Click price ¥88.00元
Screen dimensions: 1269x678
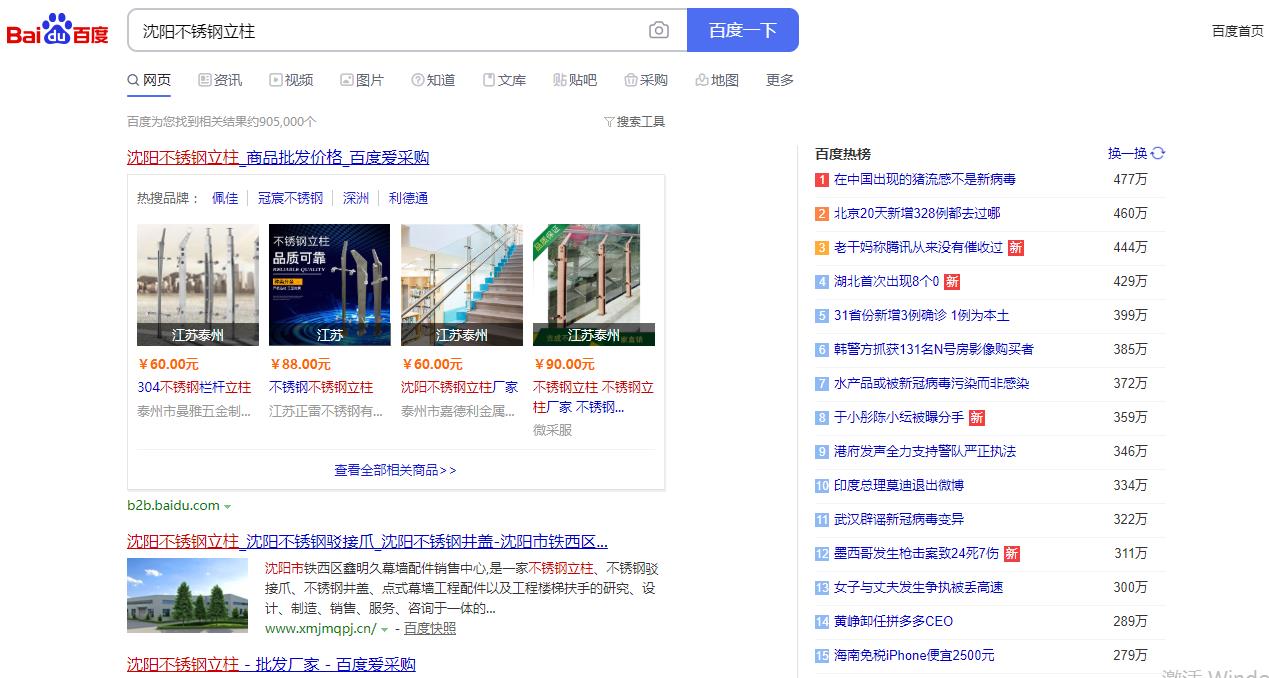click(x=300, y=364)
